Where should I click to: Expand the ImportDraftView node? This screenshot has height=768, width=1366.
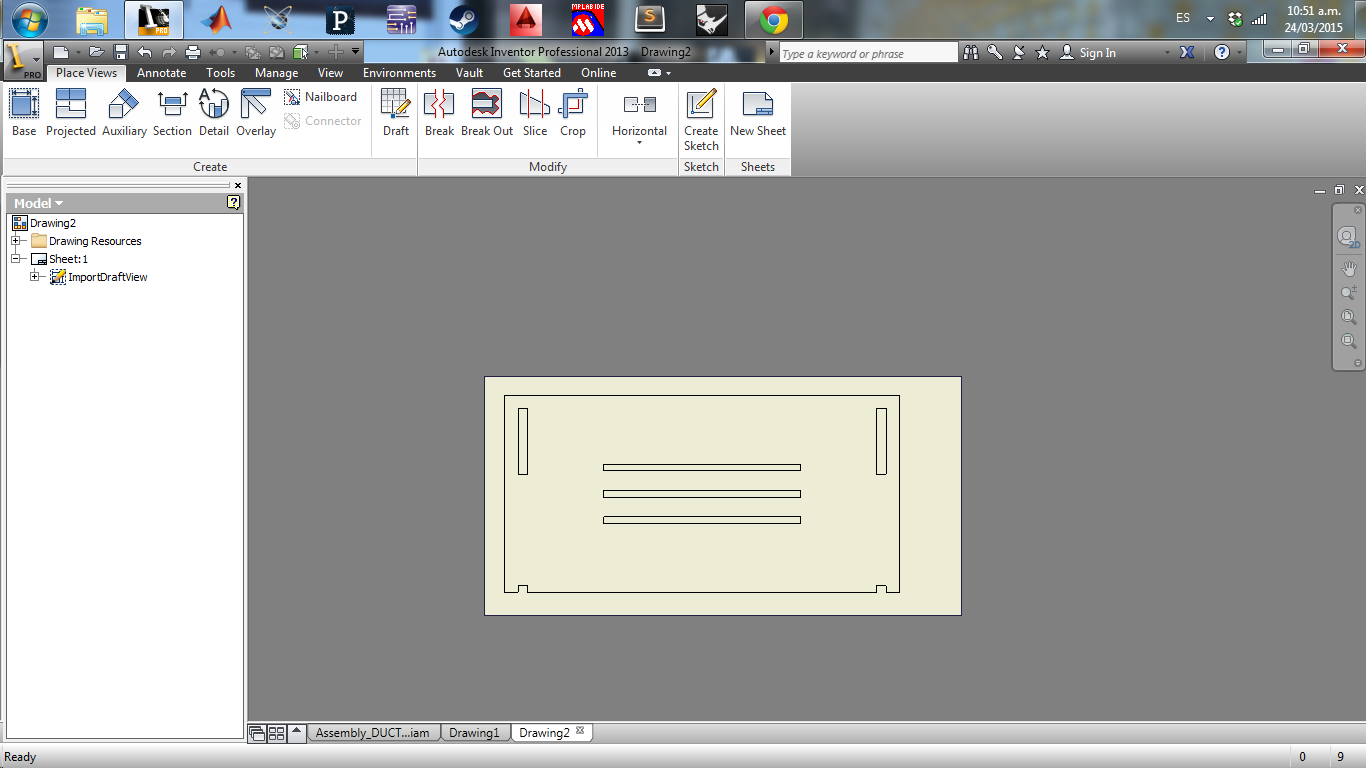(35, 277)
